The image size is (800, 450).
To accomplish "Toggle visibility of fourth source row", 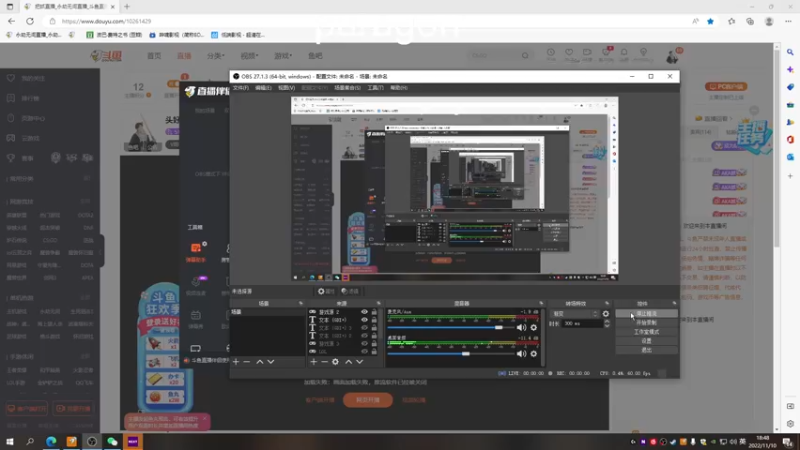I will coord(364,336).
